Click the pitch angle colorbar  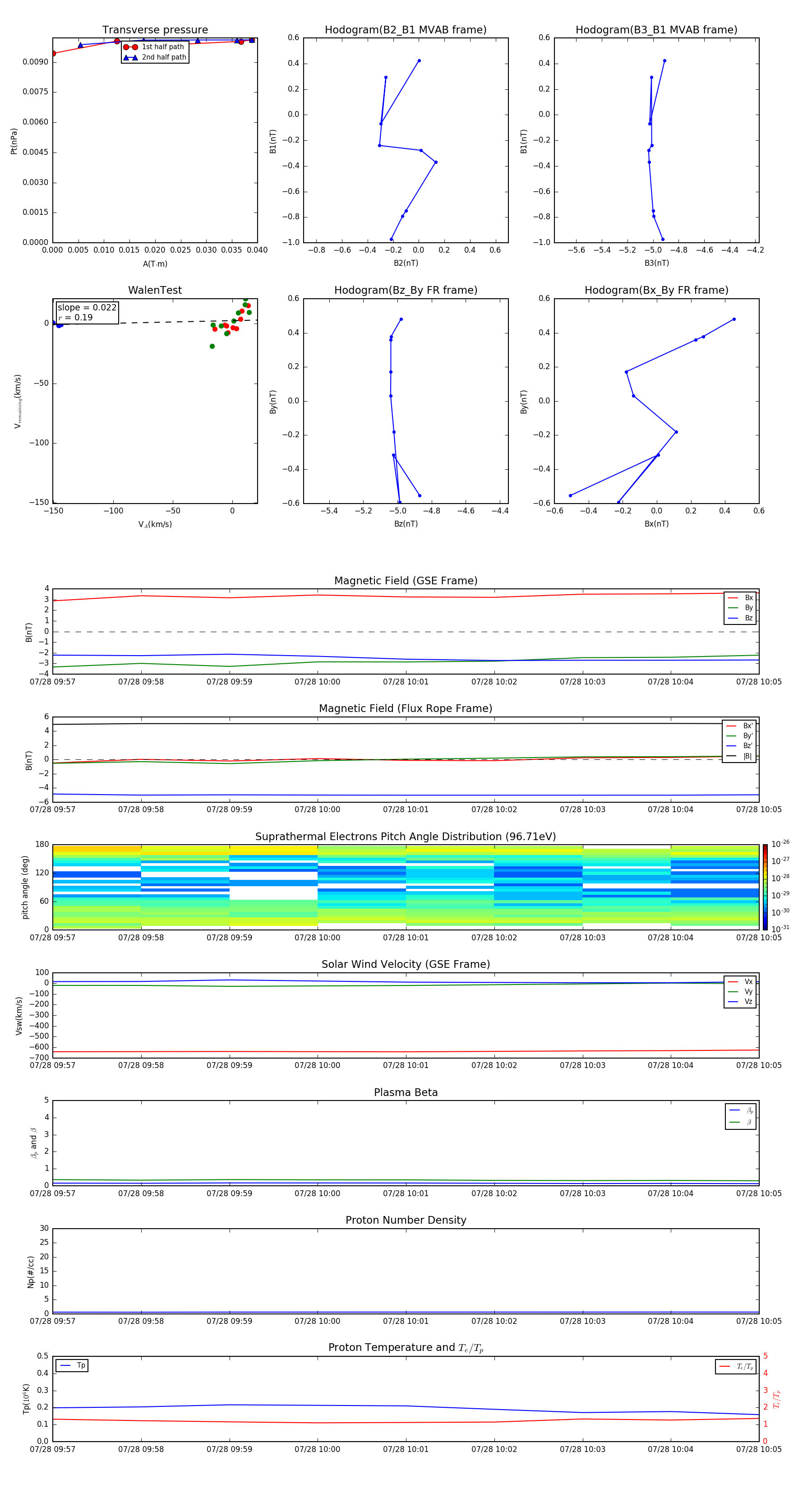click(x=765, y=887)
